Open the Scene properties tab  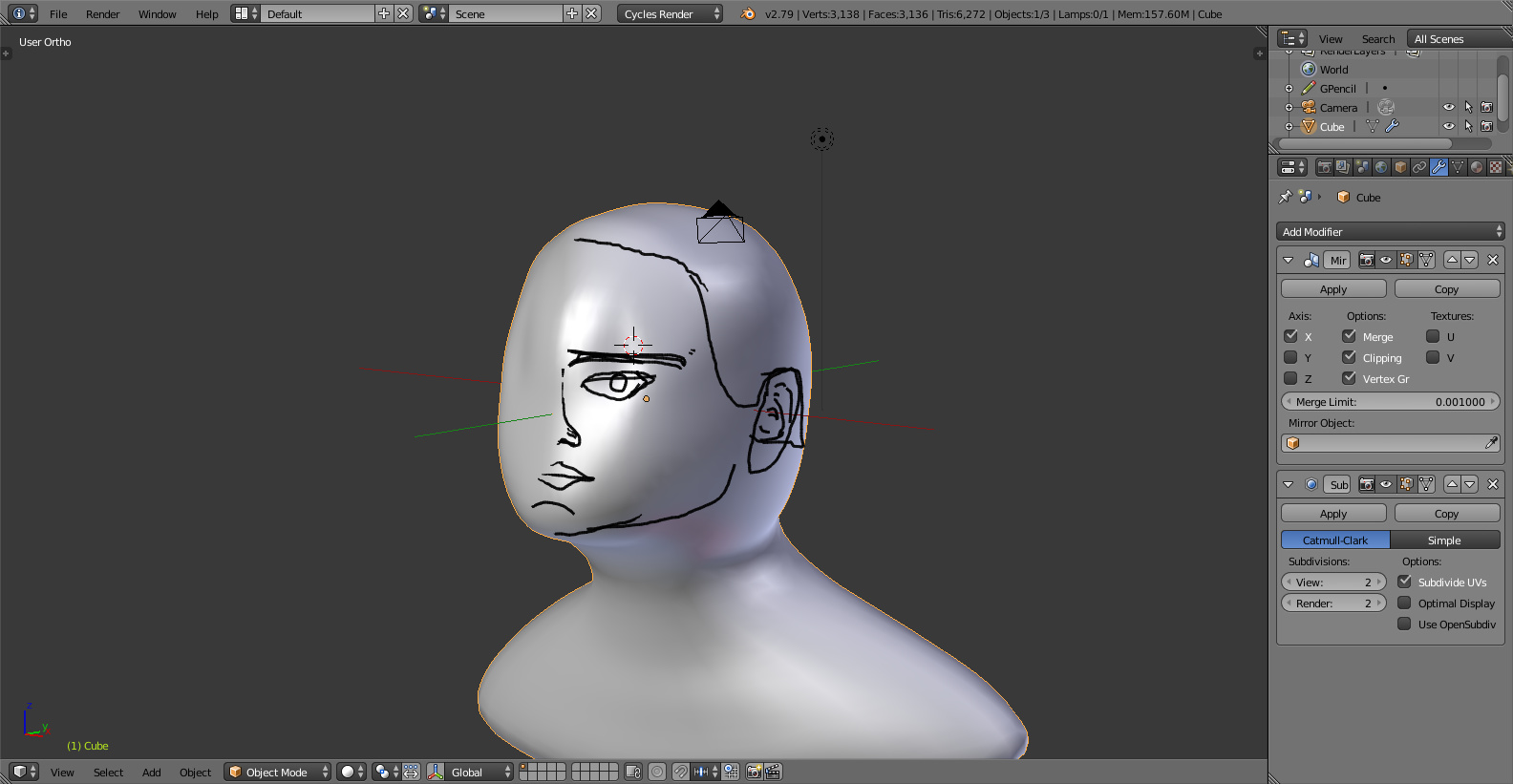[x=1362, y=167]
